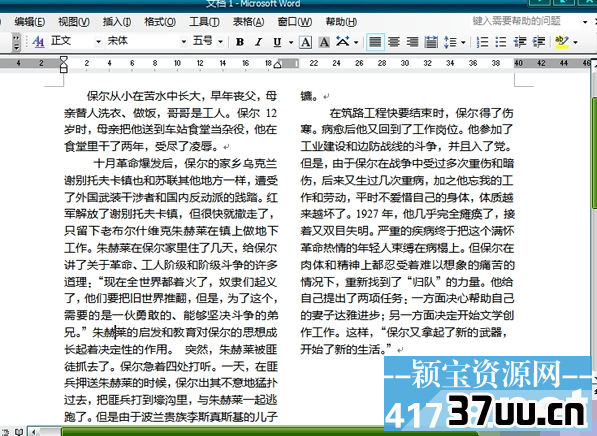
Task: Open the 工具(T) menu
Action: 204,22
